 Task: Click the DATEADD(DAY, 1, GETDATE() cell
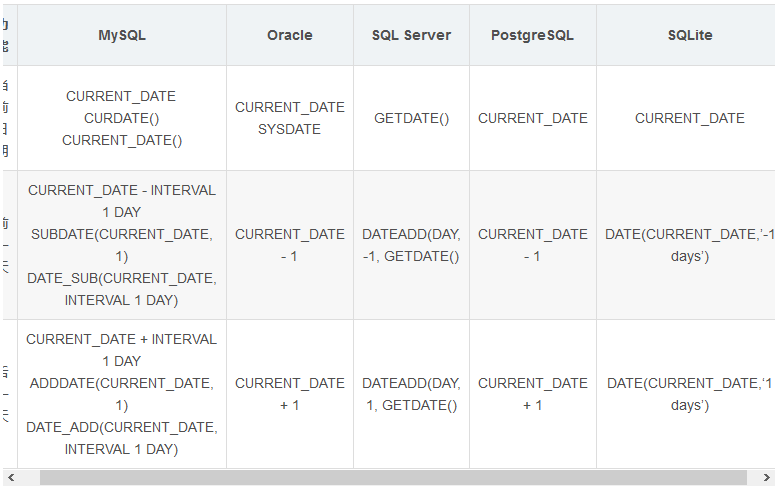click(x=411, y=394)
